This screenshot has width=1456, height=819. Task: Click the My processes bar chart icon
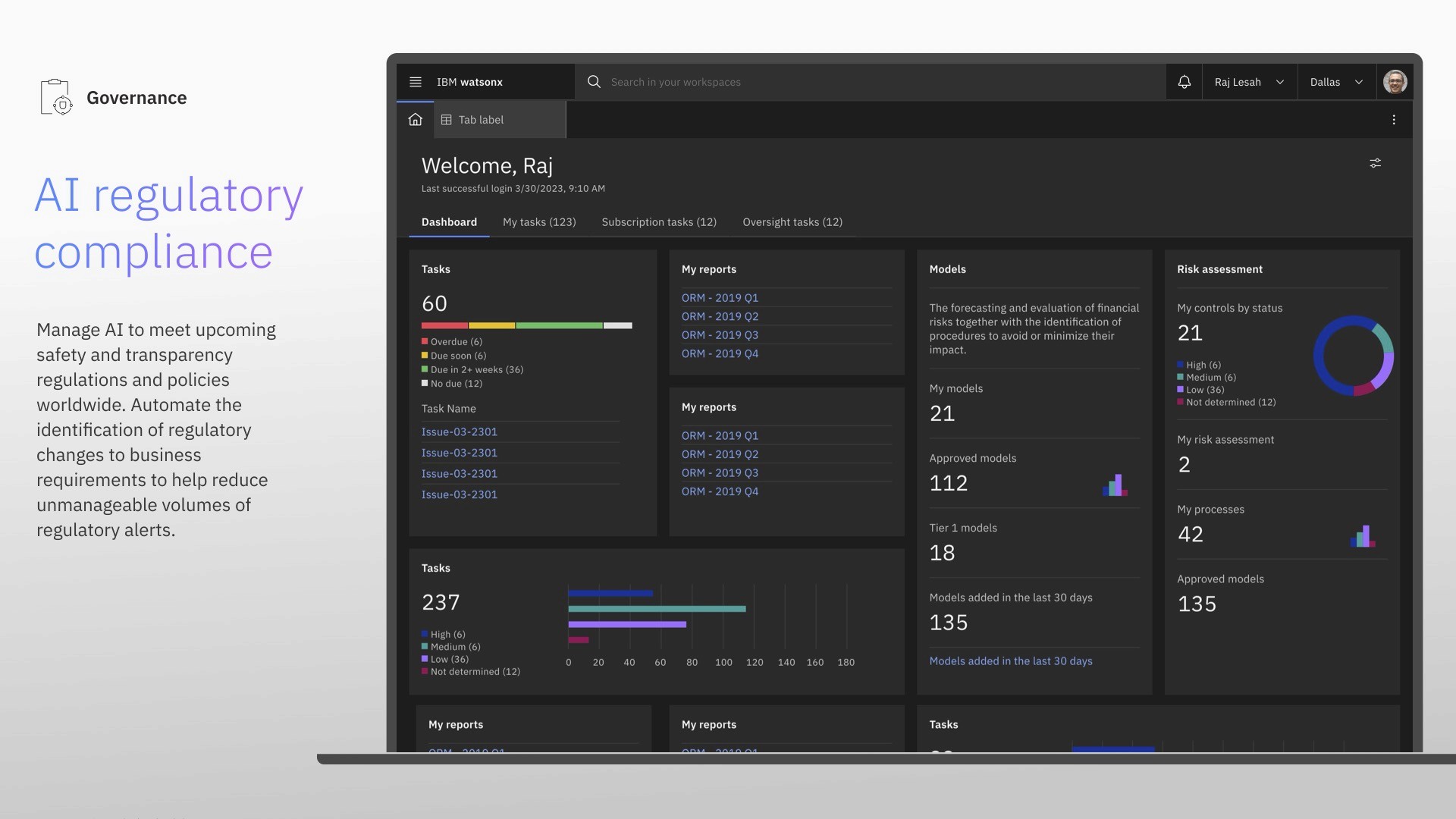1362,536
